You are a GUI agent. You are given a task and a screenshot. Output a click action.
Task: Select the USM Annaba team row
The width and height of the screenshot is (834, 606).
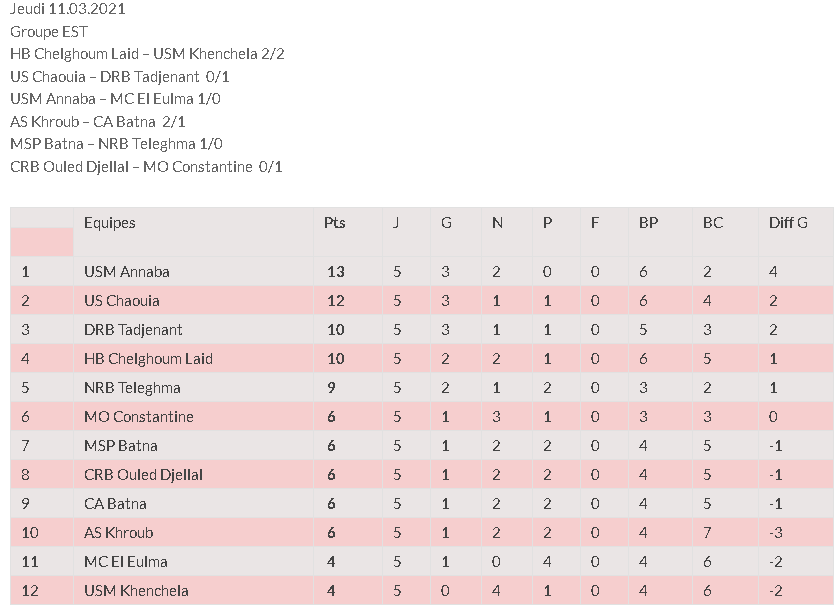pos(422,271)
